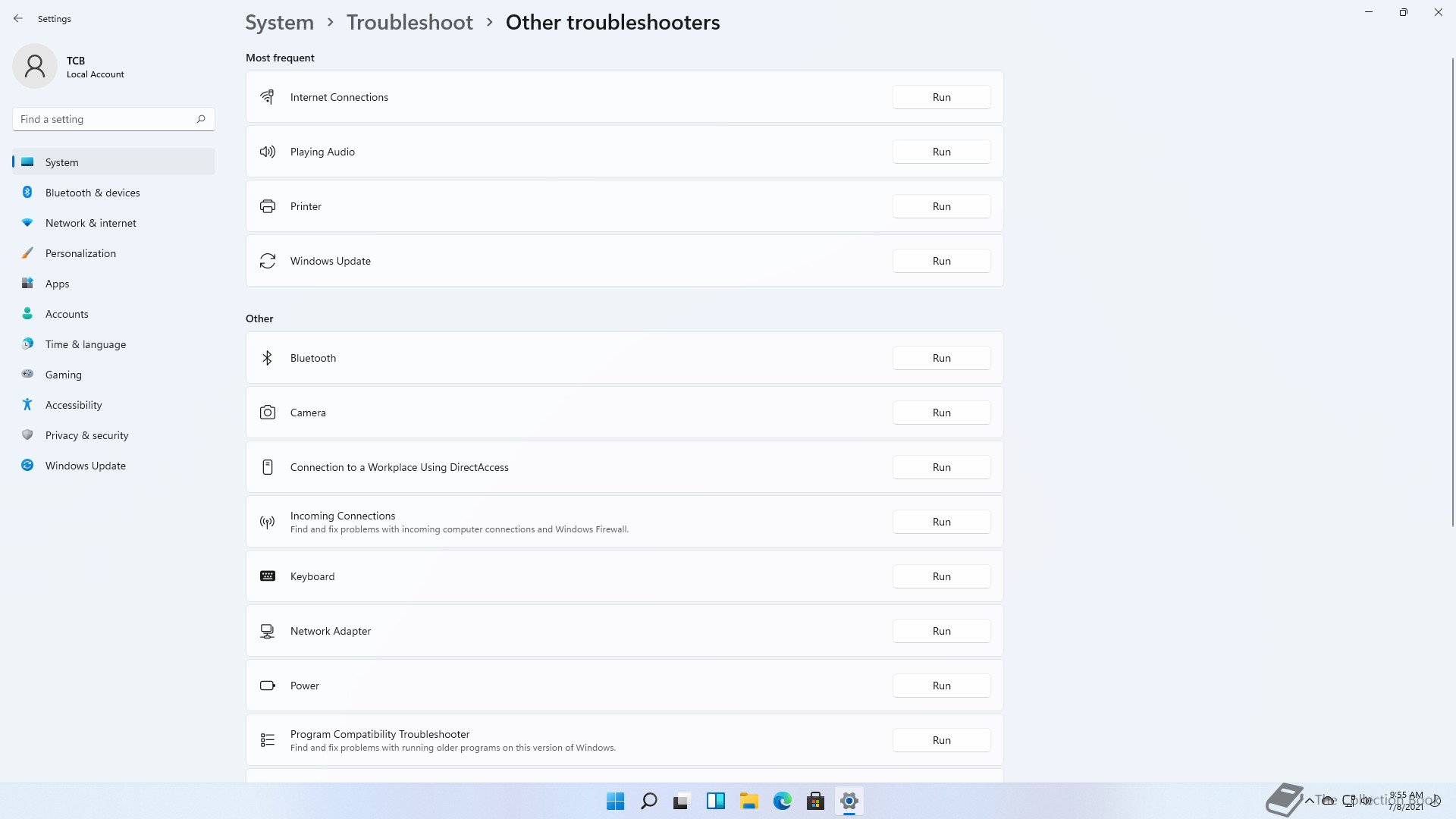
Task: Open Microsoft Store from the taskbar
Action: pos(815,801)
